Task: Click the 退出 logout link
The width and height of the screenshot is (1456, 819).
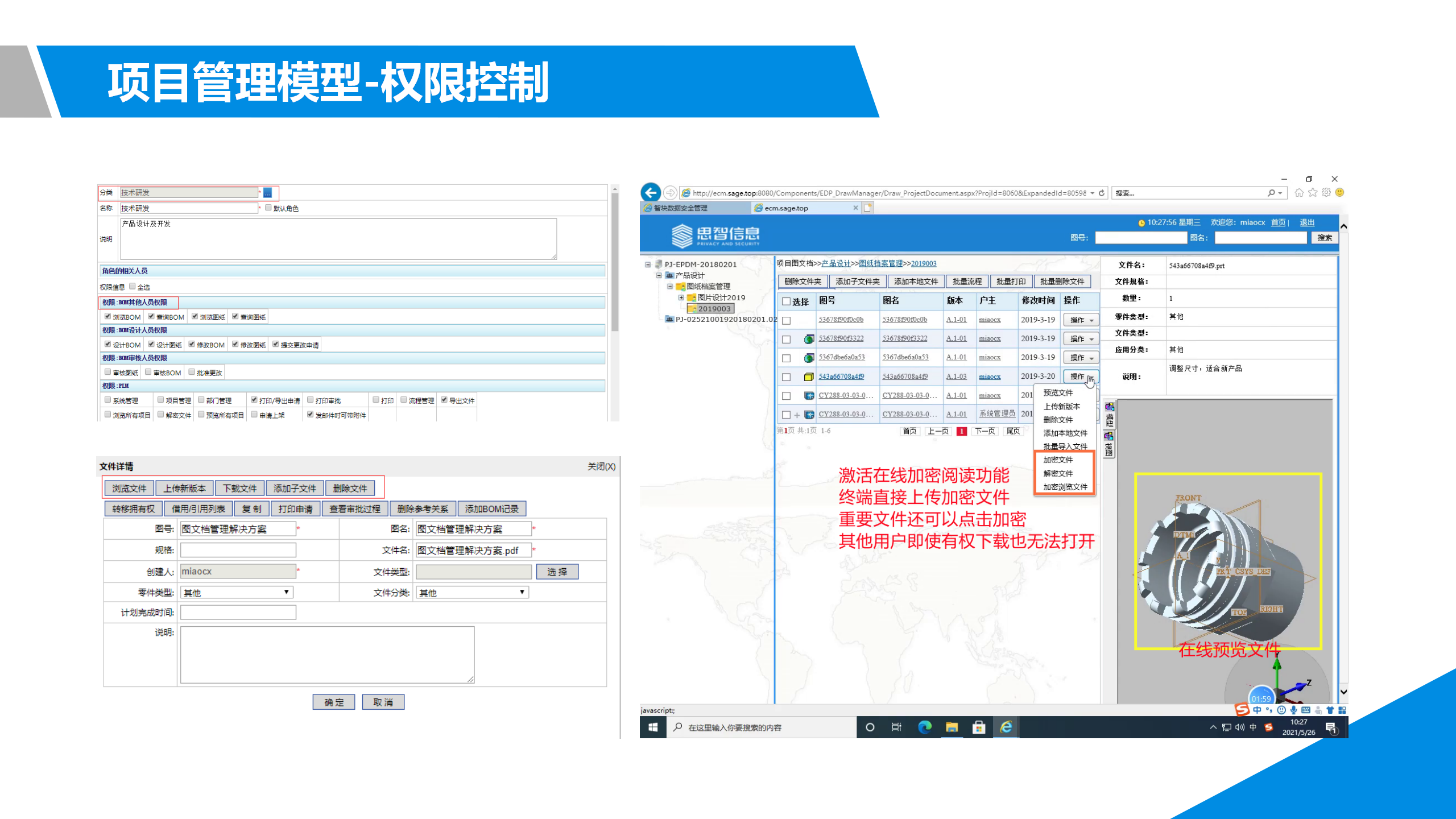Action: point(1307,222)
